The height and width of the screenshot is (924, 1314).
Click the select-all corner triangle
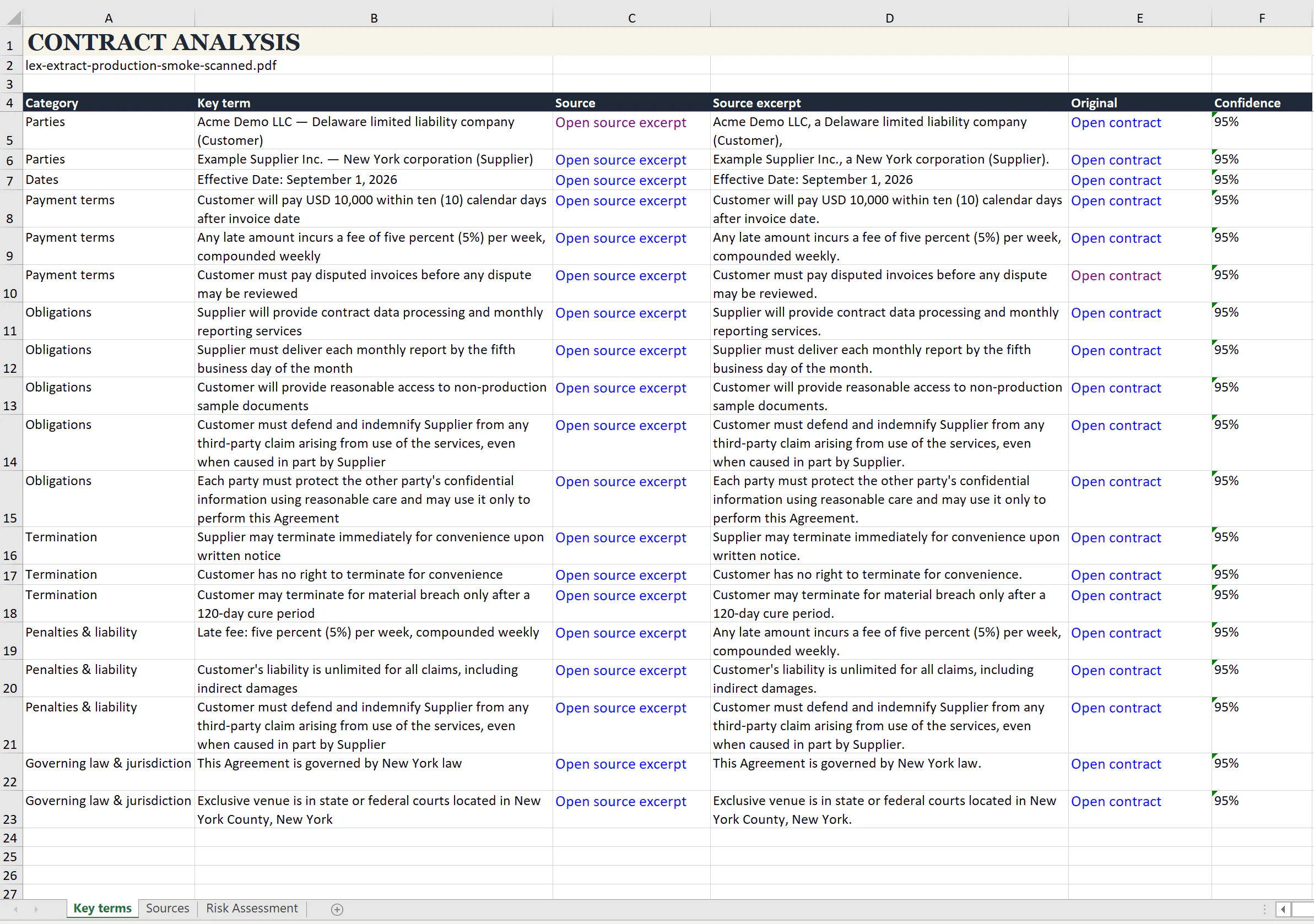coord(13,18)
